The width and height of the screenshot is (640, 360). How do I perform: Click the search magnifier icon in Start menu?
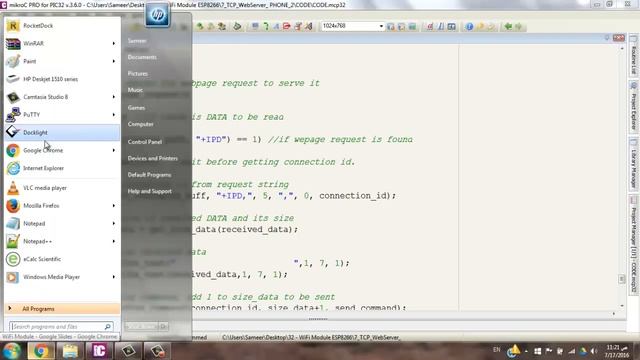coord(108,327)
